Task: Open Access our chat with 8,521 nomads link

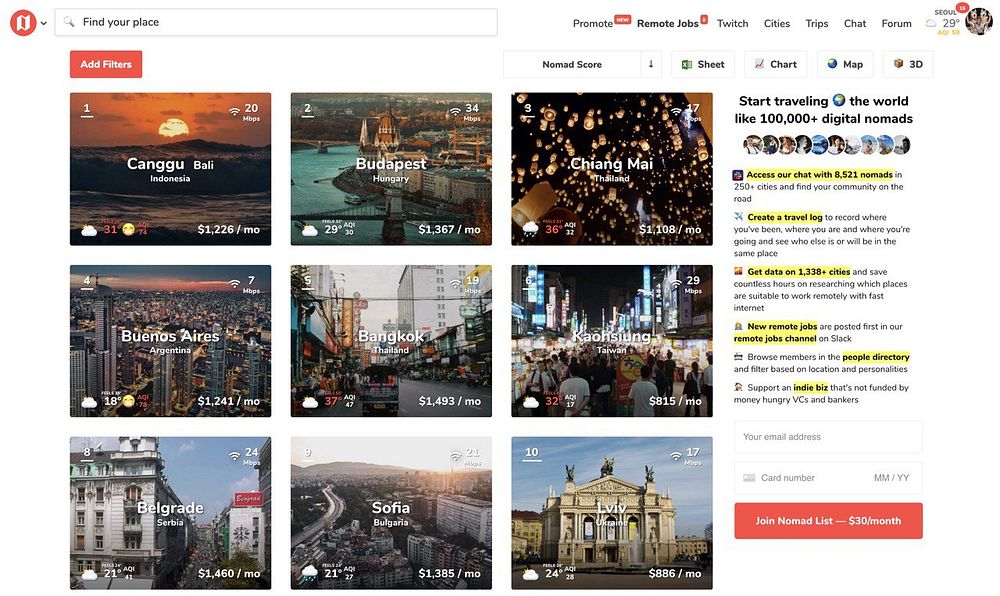Action: [x=819, y=175]
